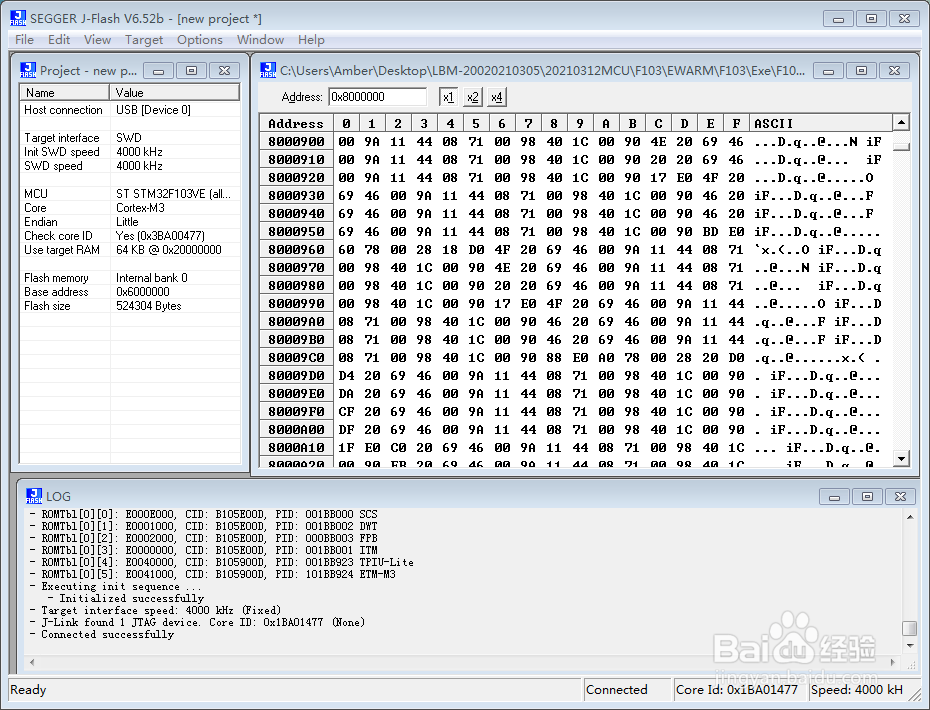Click LOG horizontal scroll left arrow

(32, 662)
